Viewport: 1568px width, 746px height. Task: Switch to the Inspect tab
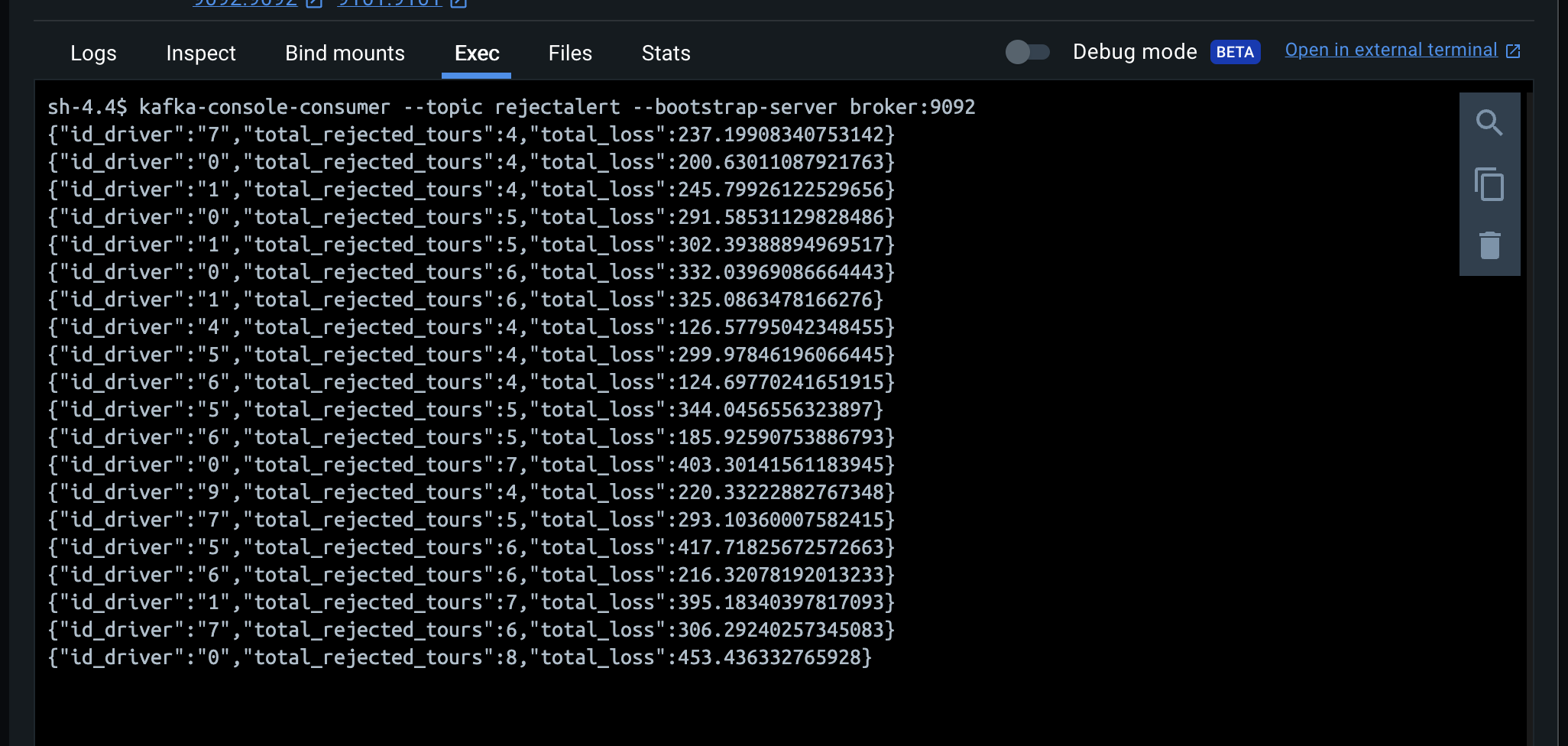point(201,53)
